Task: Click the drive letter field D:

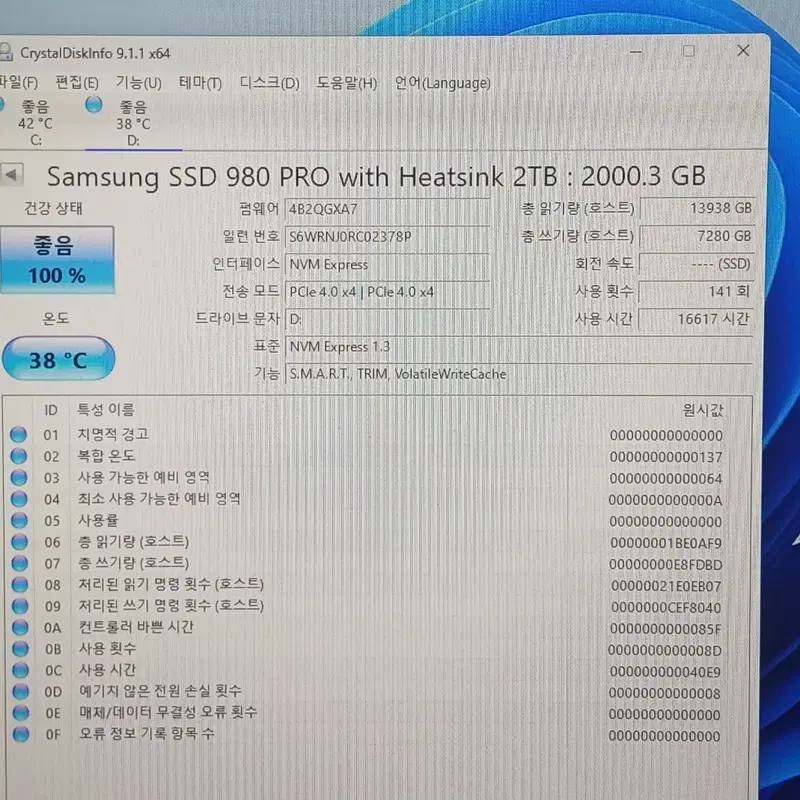Action: 387,319
